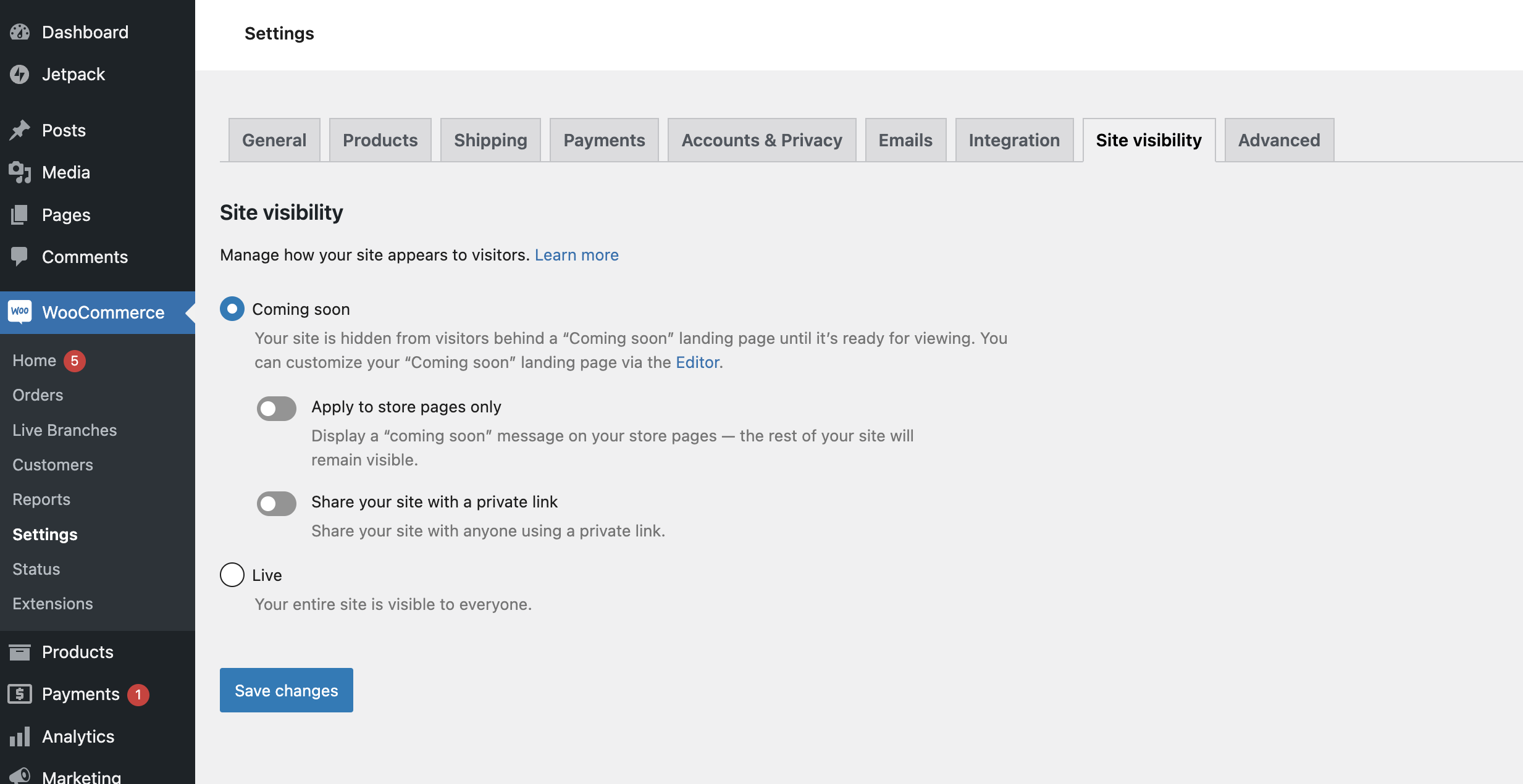Open Media via its camera icon

click(x=20, y=172)
